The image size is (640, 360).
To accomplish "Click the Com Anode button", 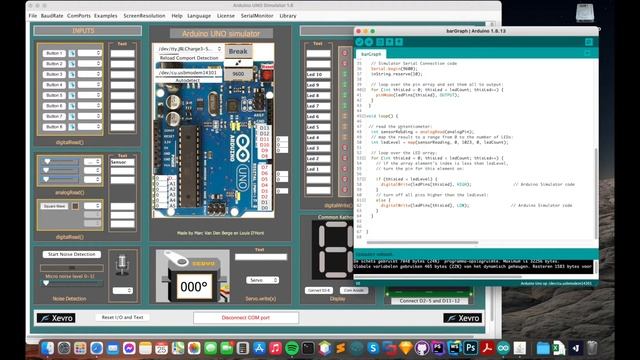I will [x=354, y=291].
